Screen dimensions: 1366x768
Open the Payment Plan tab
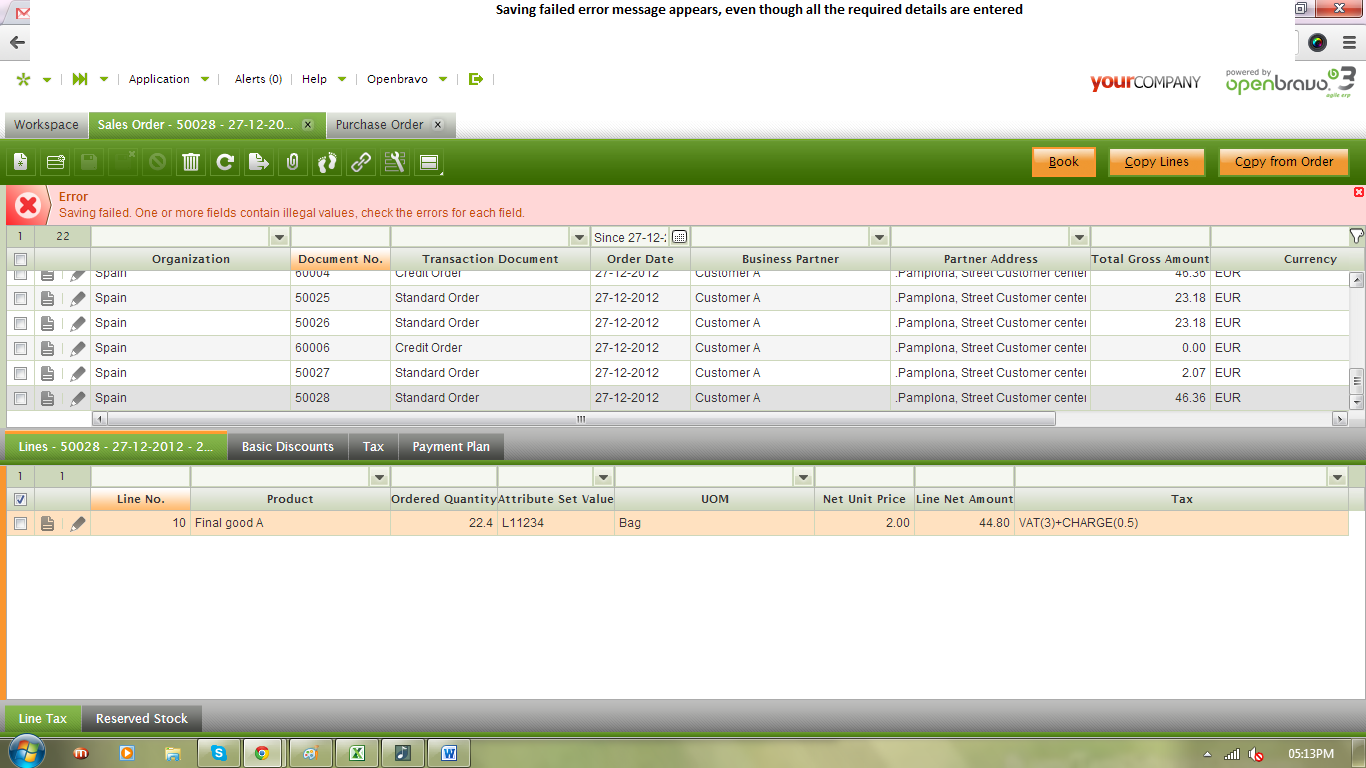[x=451, y=447]
